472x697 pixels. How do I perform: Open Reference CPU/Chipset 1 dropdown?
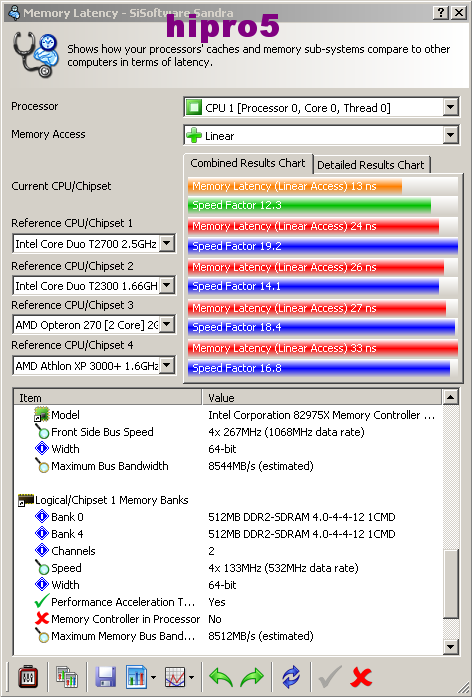pos(167,243)
